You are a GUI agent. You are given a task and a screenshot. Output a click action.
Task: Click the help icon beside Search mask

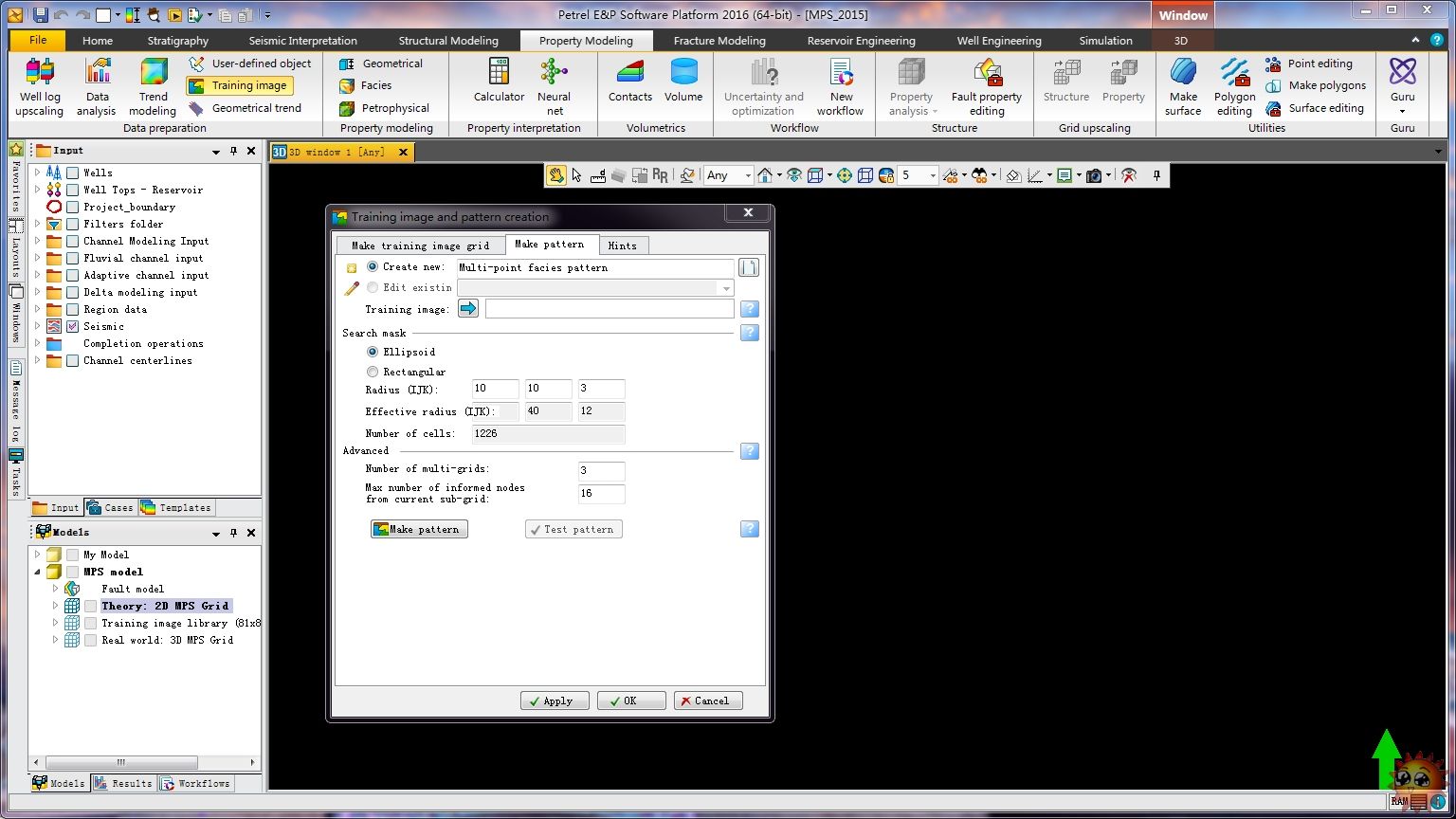pyautogui.click(x=749, y=333)
